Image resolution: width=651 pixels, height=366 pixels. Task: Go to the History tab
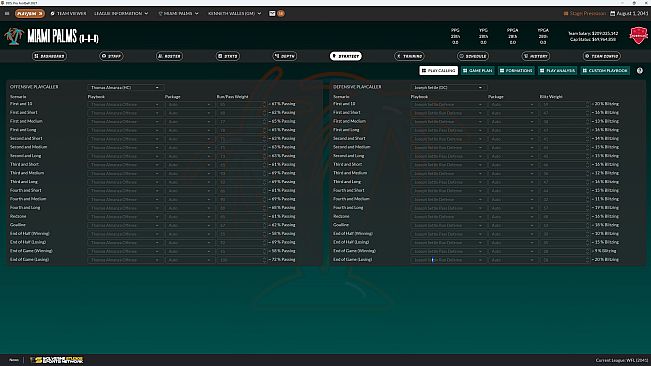tap(536, 56)
